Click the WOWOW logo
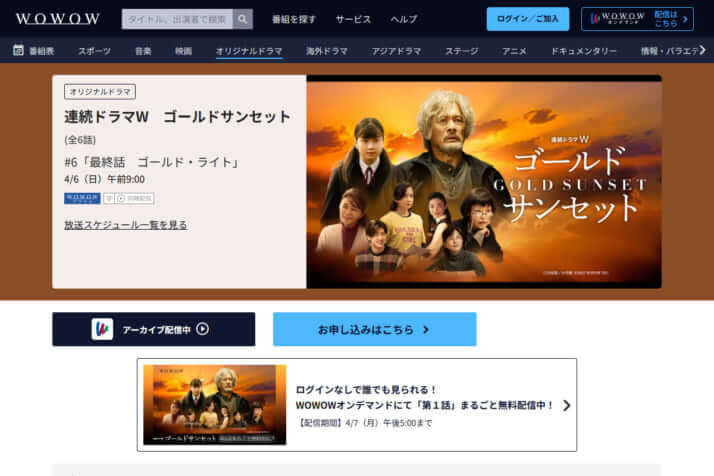This screenshot has height=476, width=714. click(57, 19)
